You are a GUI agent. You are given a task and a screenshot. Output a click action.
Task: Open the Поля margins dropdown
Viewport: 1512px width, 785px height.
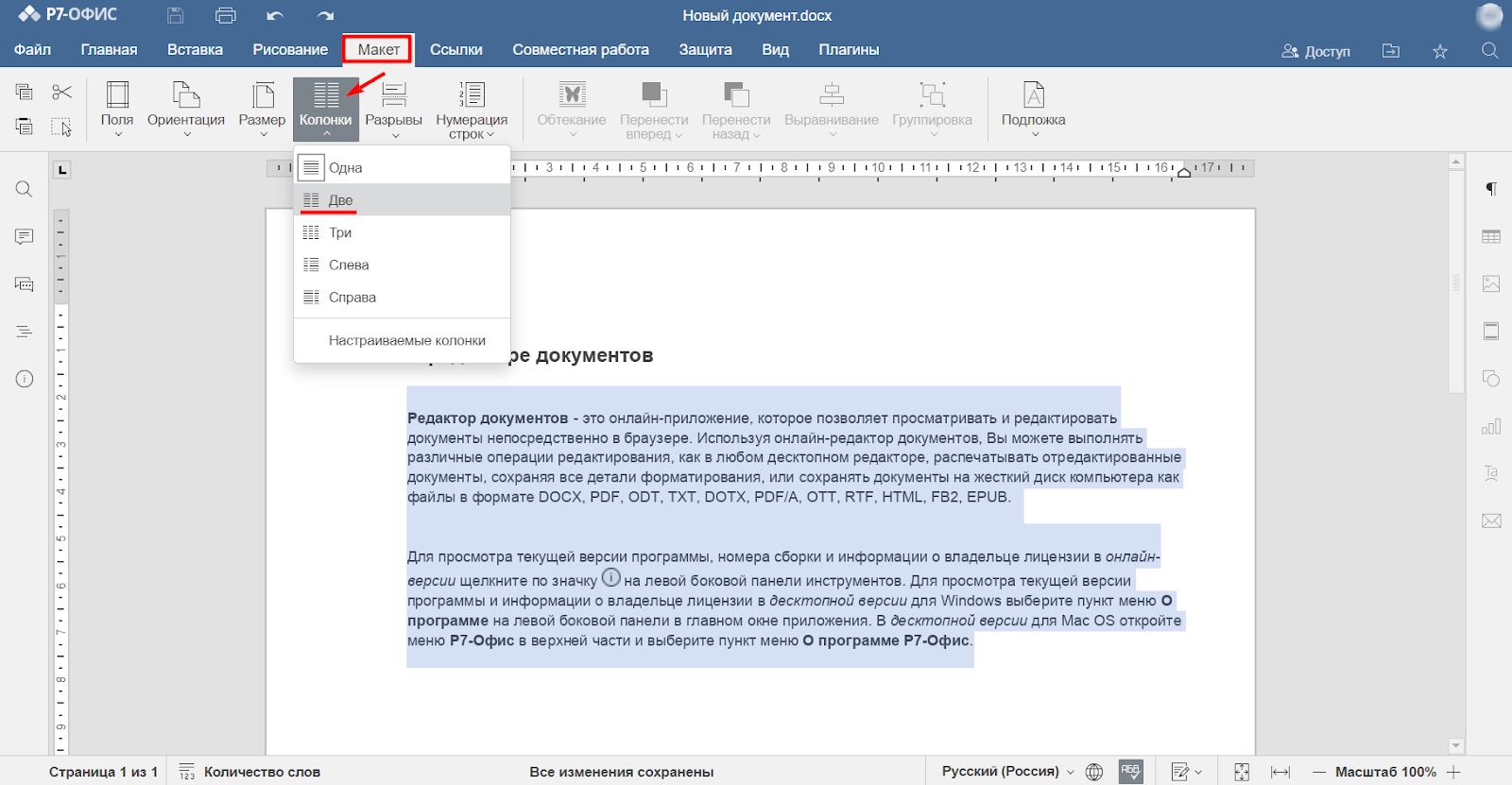tap(117, 110)
